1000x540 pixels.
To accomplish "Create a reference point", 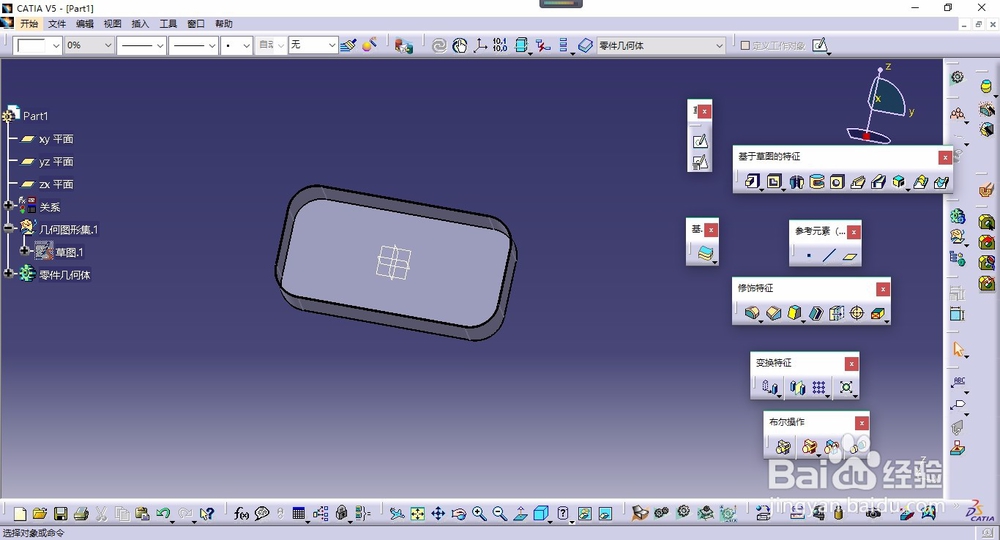I will click(x=809, y=256).
